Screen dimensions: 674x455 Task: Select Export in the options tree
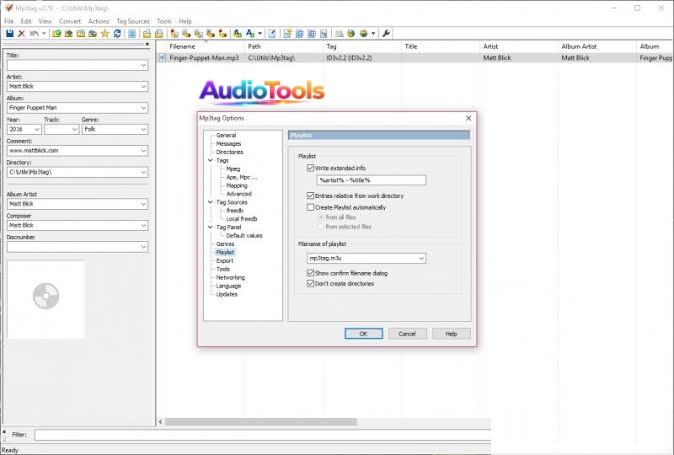(x=225, y=261)
